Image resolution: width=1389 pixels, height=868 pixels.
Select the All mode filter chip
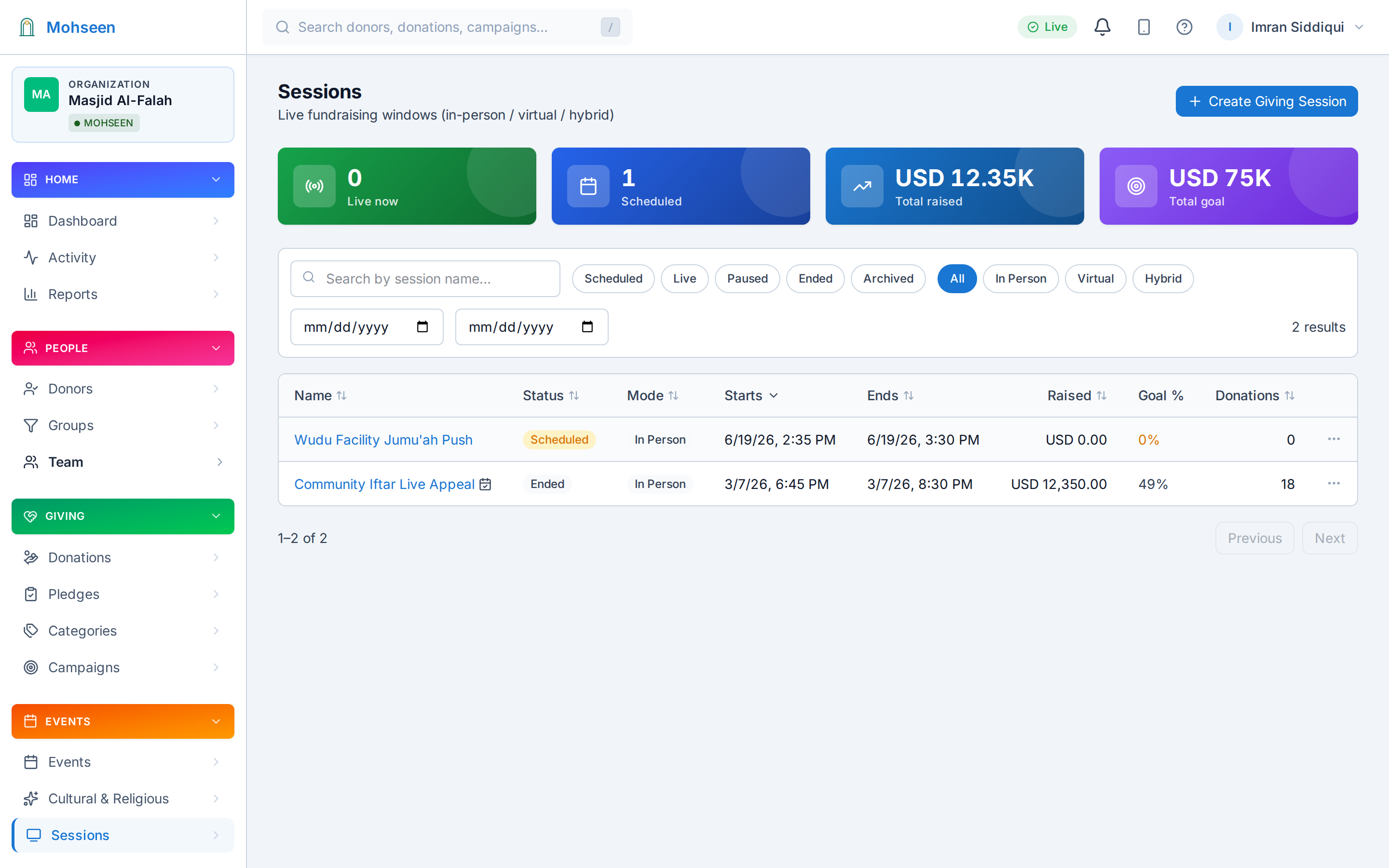coord(957,278)
